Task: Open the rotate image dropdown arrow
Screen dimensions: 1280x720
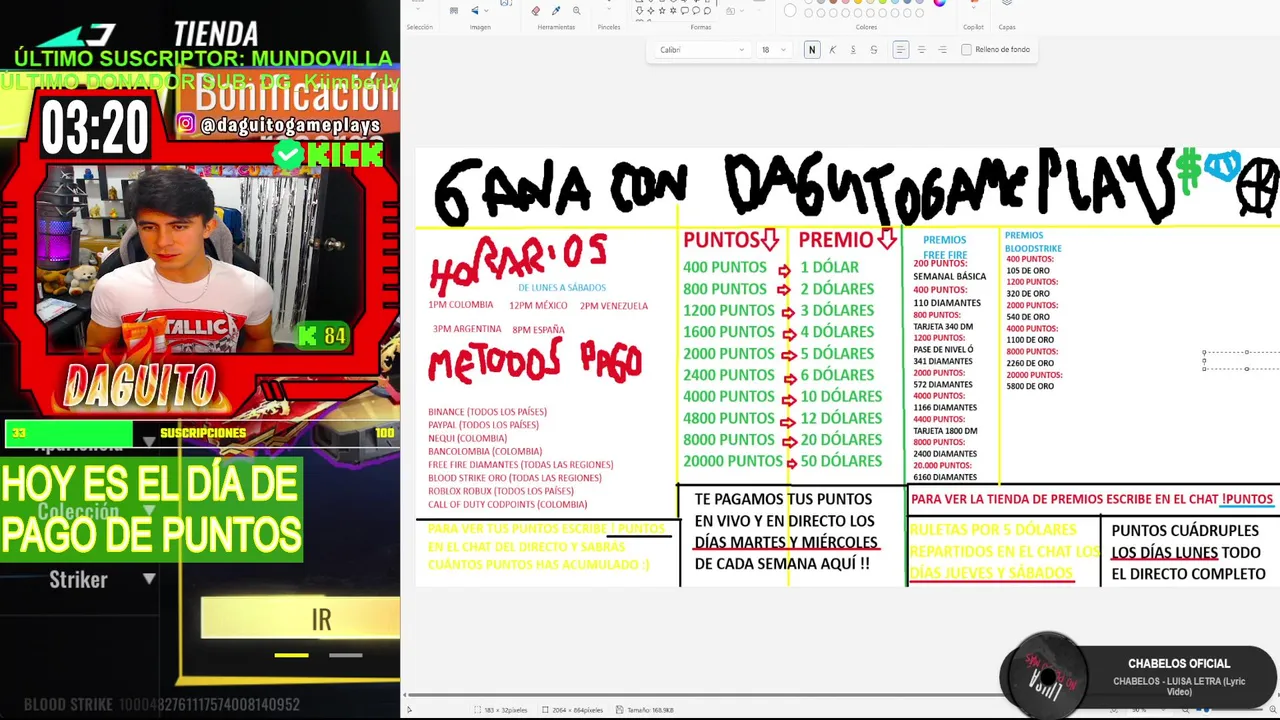Action: point(486,10)
